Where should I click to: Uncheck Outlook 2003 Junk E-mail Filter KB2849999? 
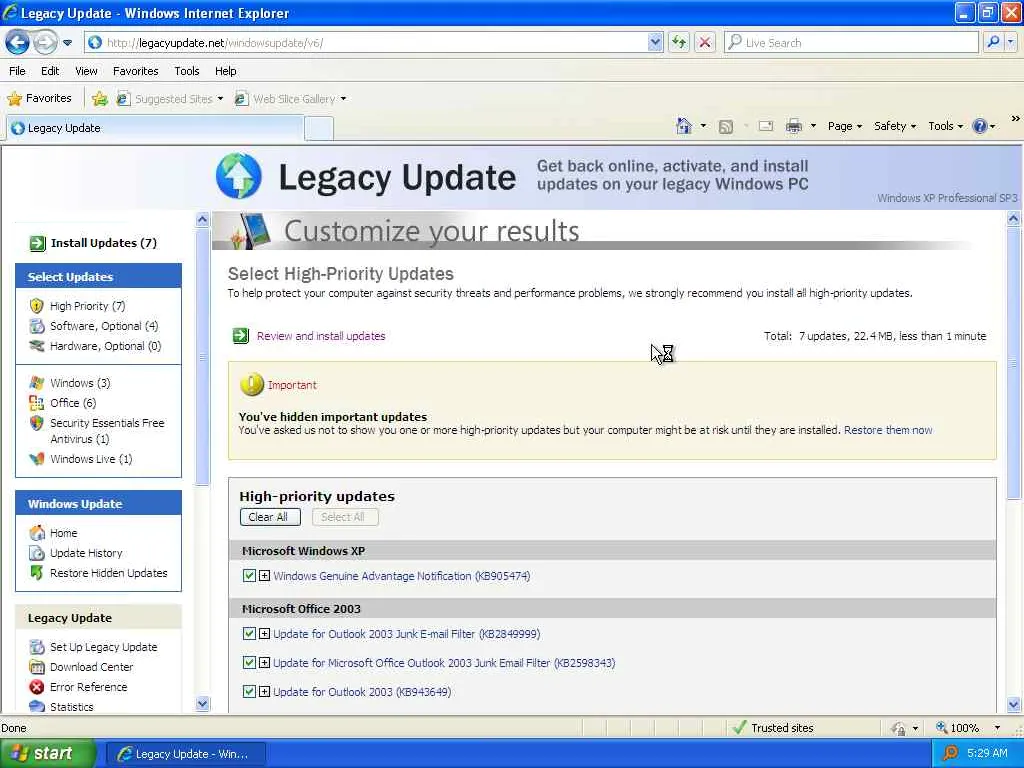tap(249, 633)
